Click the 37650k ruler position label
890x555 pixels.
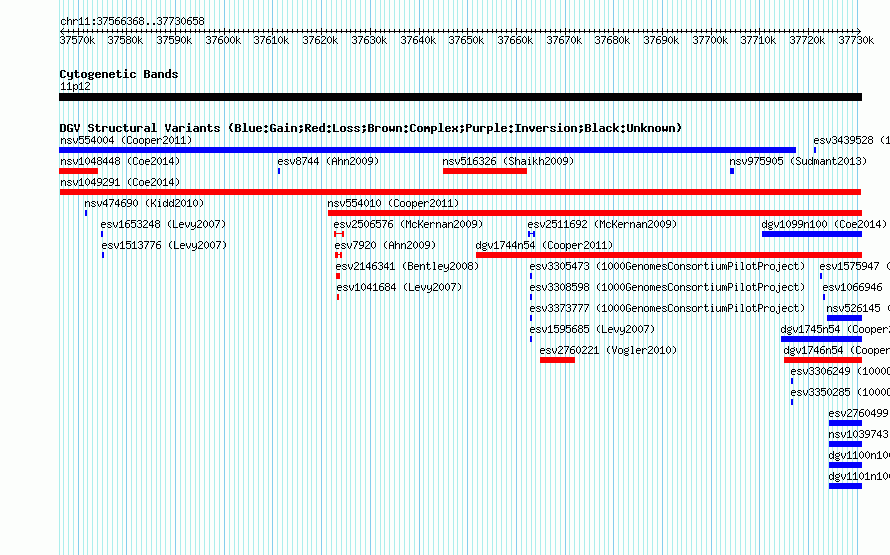tap(466, 40)
